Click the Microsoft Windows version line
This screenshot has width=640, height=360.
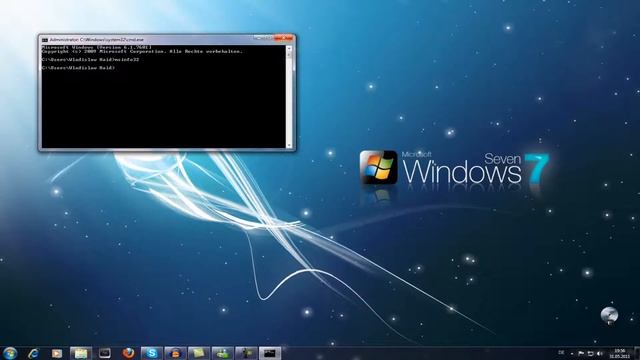(x=97, y=47)
